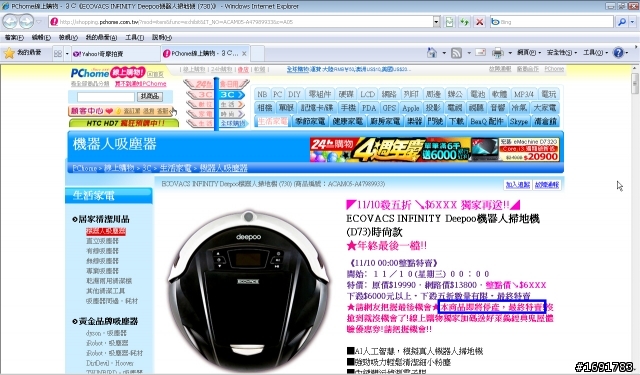Viewport: 640px width, 375px height.
Task: Select the BenQ 配件 category tab
Action: tap(487, 121)
